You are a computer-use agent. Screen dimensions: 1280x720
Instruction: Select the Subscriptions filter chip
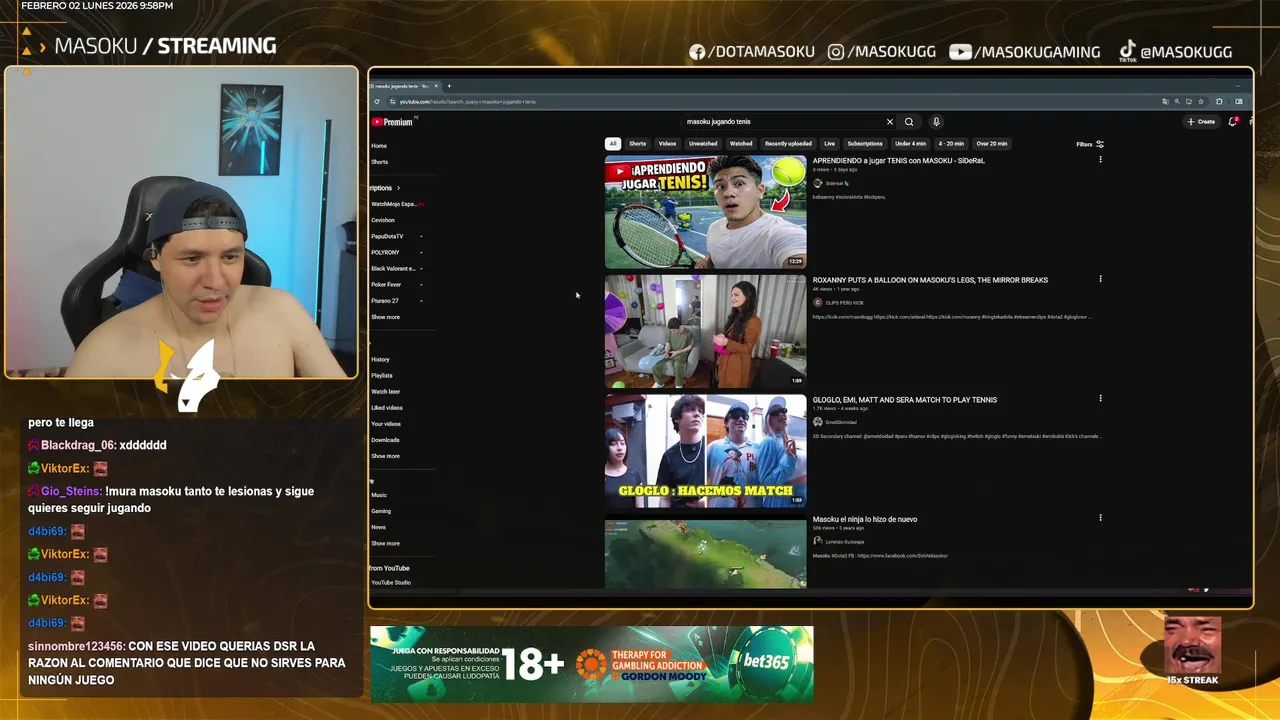click(865, 144)
